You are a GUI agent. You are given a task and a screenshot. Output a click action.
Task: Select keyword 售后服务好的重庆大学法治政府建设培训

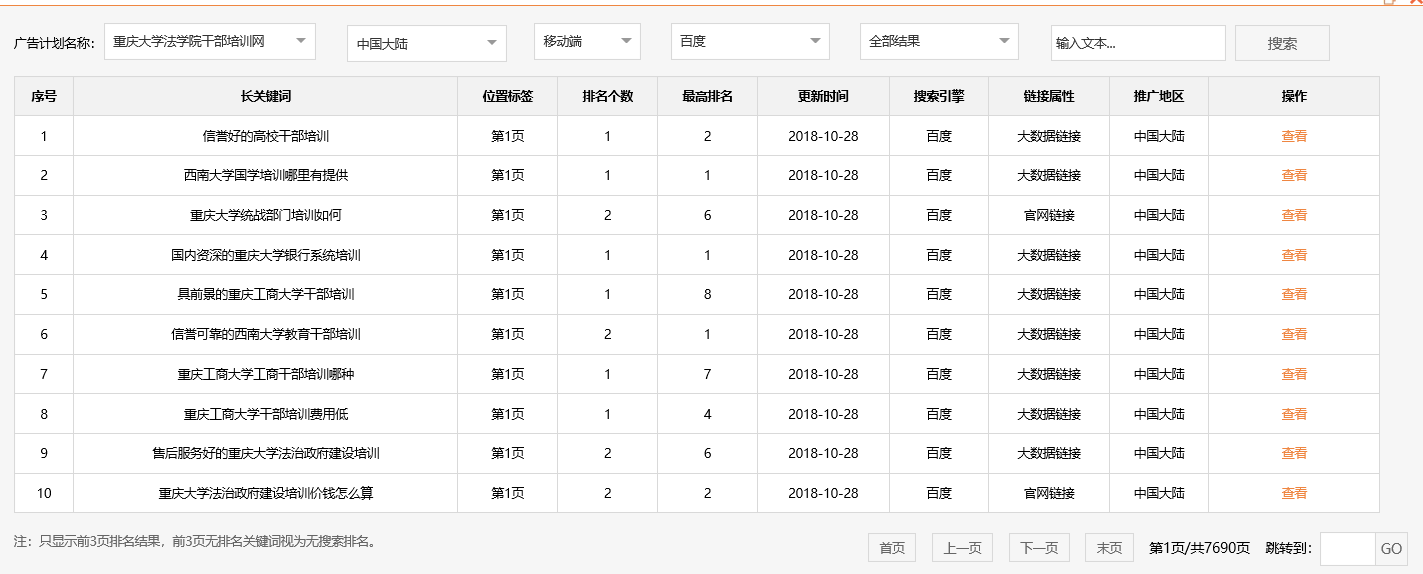coord(266,453)
